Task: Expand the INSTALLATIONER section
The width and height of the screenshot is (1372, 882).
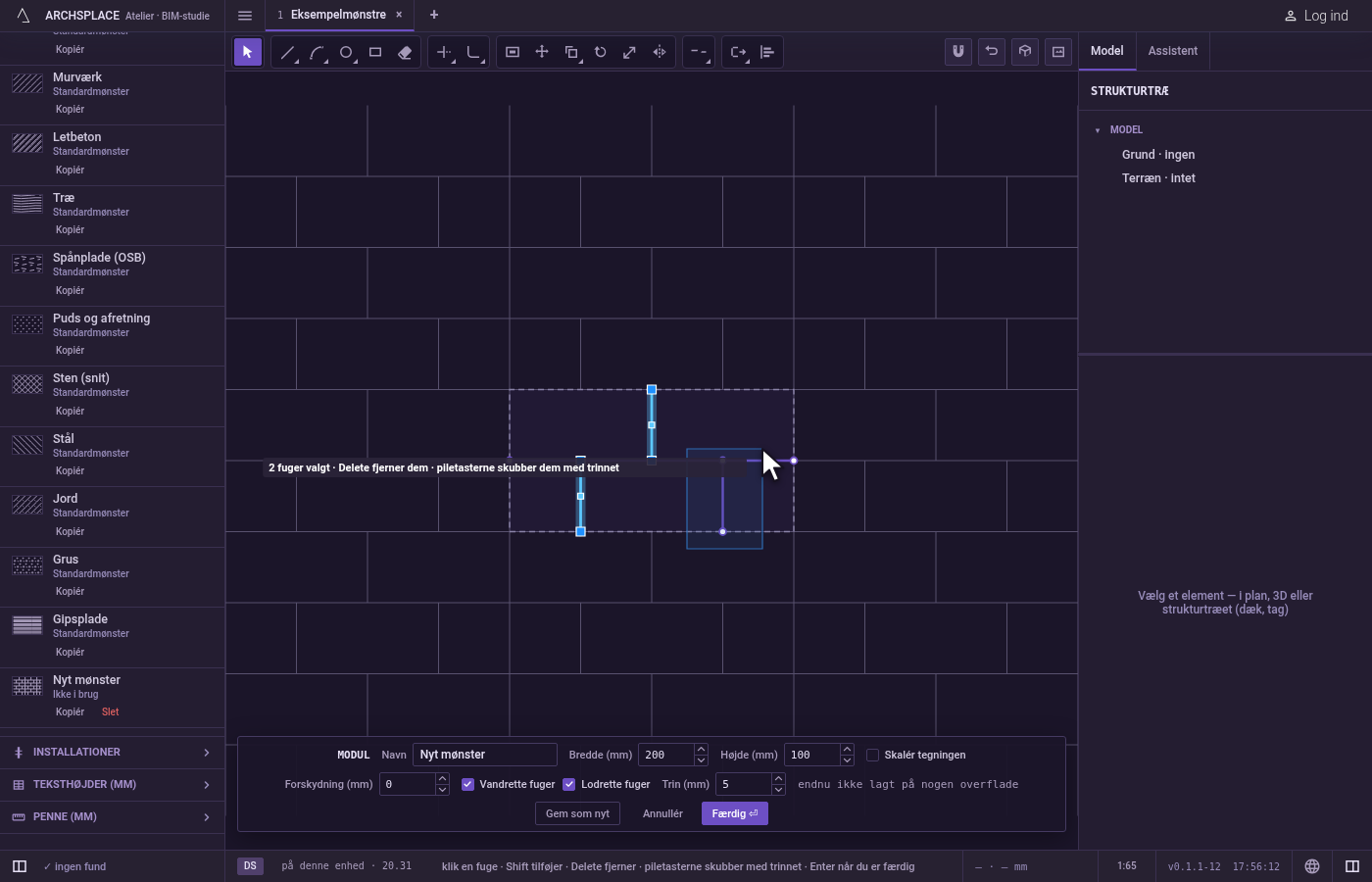Action: point(112,753)
